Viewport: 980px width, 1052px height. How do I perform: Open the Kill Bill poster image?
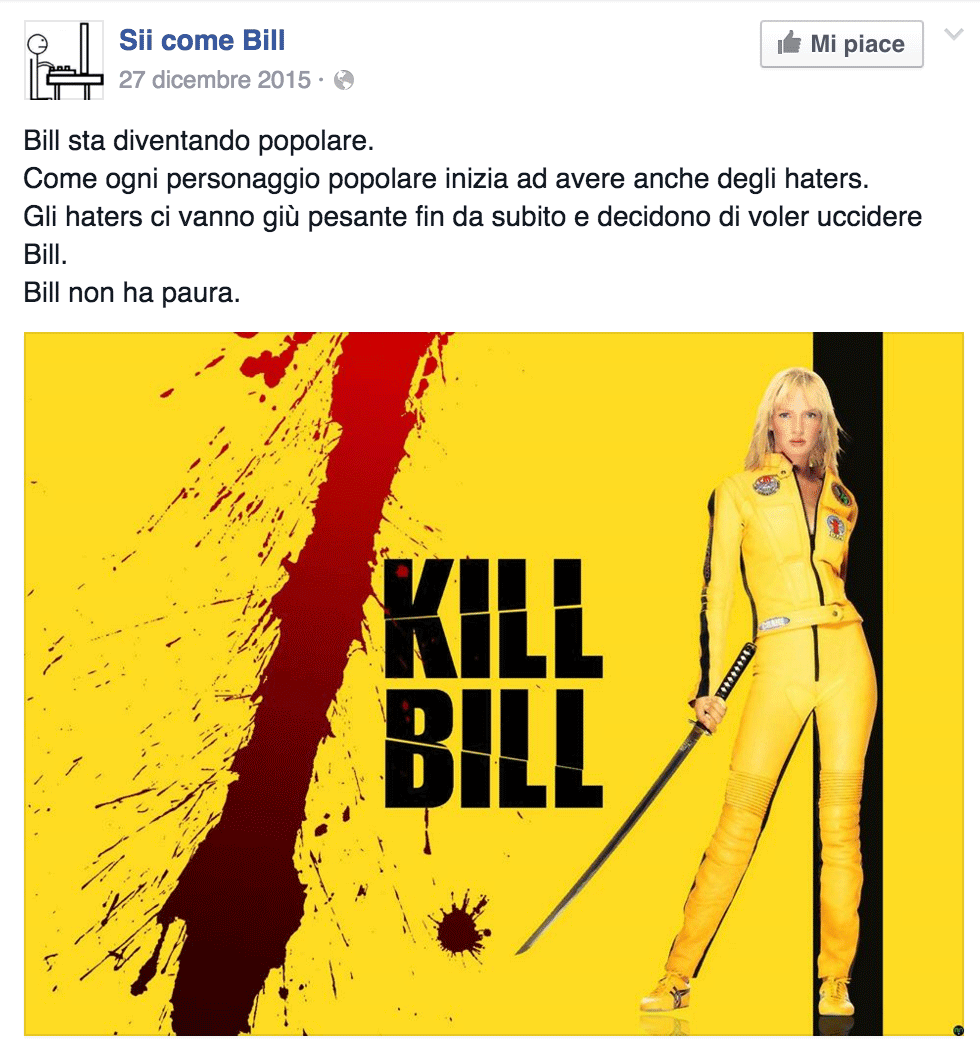(494, 684)
